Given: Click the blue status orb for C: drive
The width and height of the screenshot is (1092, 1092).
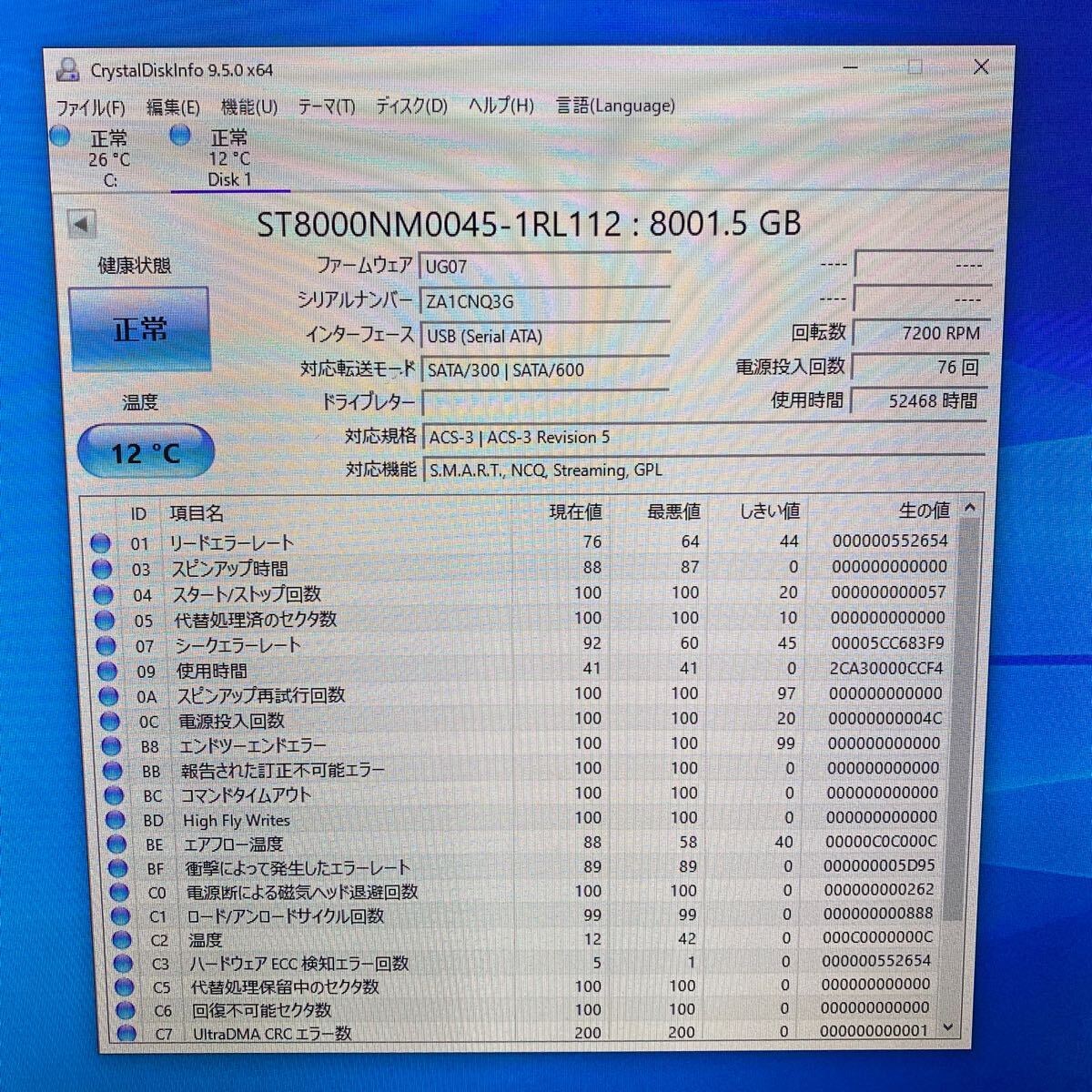Looking at the screenshot, I should pyautogui.click(x=61, y=137).
